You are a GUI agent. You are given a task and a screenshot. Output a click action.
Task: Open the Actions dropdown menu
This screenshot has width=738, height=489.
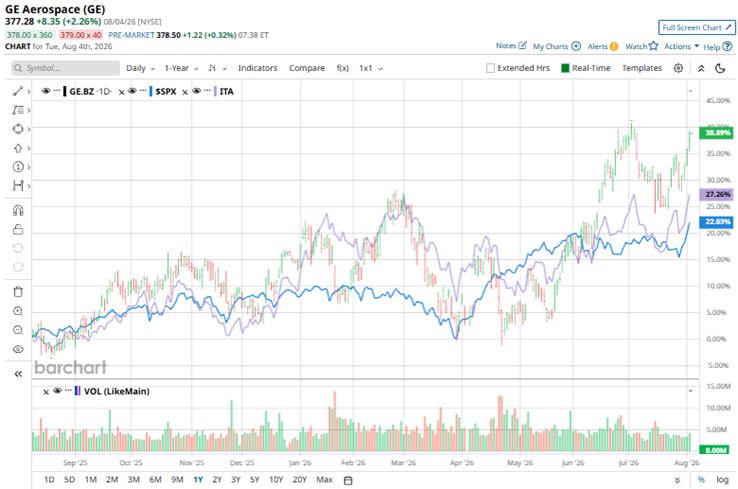681,46
